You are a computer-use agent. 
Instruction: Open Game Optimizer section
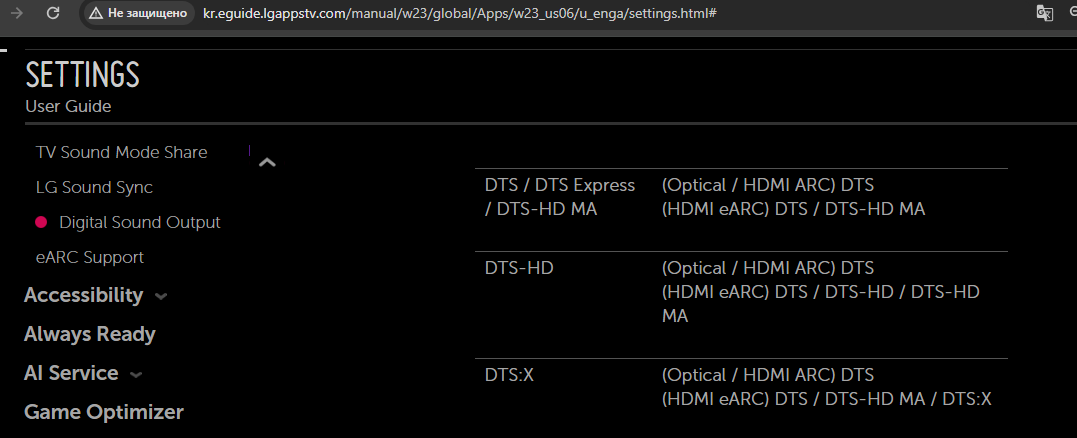point(103,412)
